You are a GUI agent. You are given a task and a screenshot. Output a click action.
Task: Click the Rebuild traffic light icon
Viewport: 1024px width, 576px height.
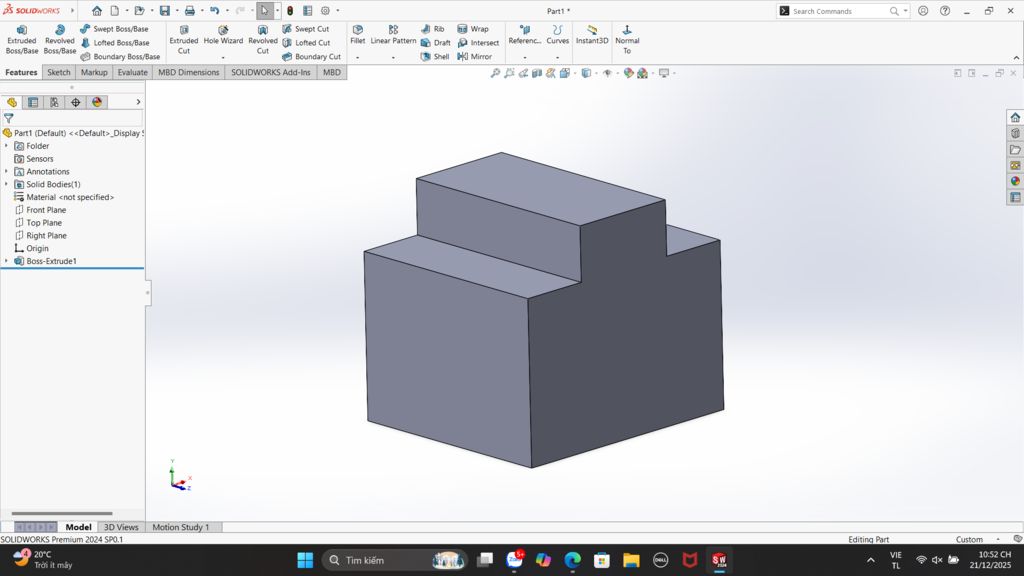[x=290, y=10]
